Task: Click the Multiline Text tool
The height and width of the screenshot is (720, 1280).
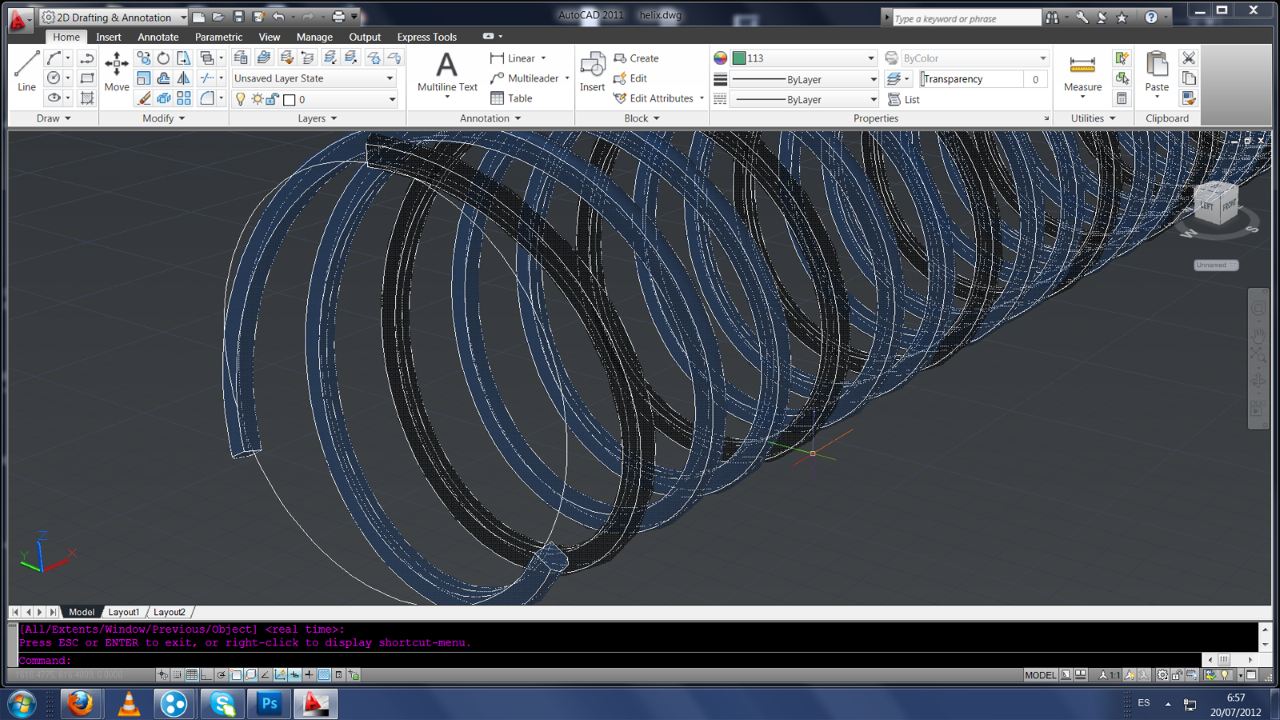Action: click(x=447, y=72)
